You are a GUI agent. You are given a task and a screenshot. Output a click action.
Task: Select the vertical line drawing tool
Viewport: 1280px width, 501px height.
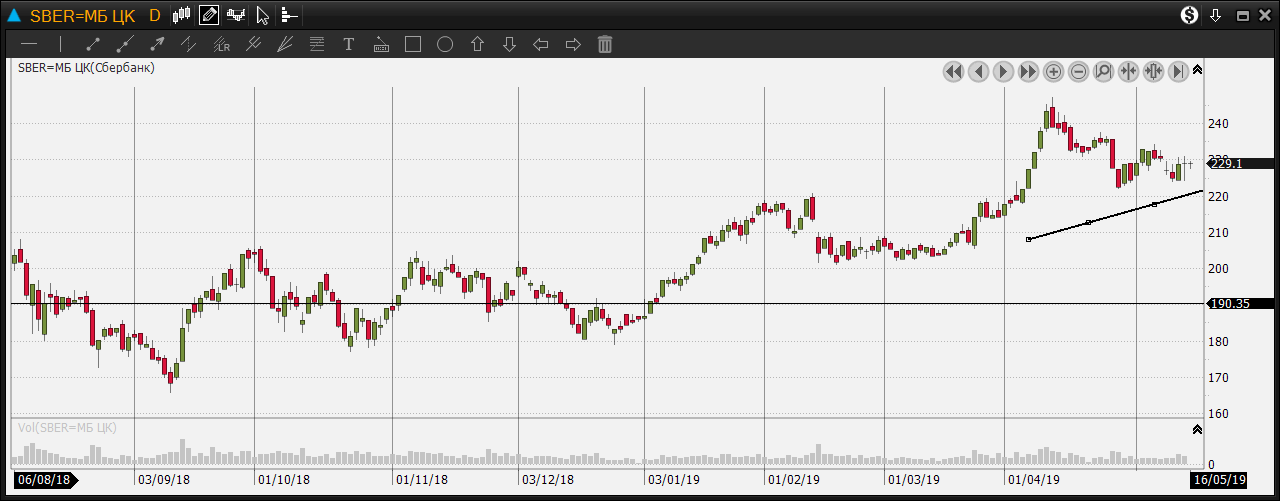(60, 44)
